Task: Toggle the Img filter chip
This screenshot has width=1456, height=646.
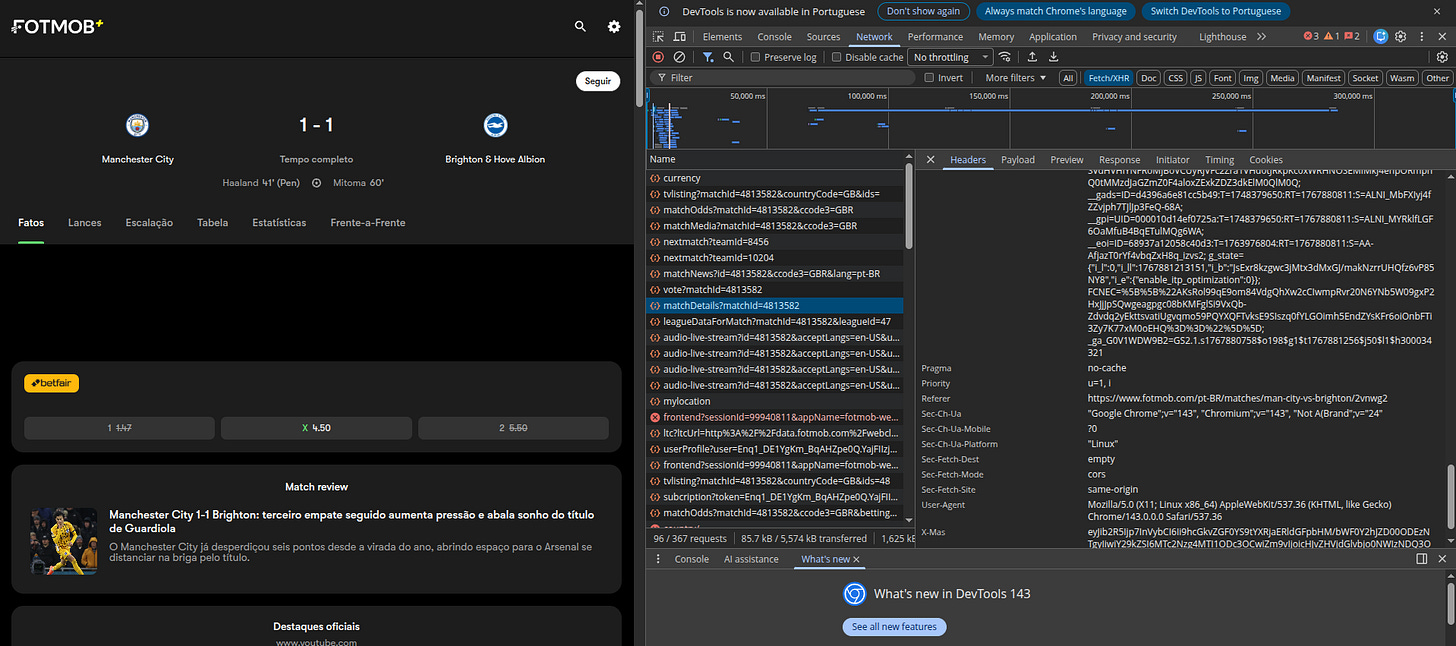Action: point(1250,77)
